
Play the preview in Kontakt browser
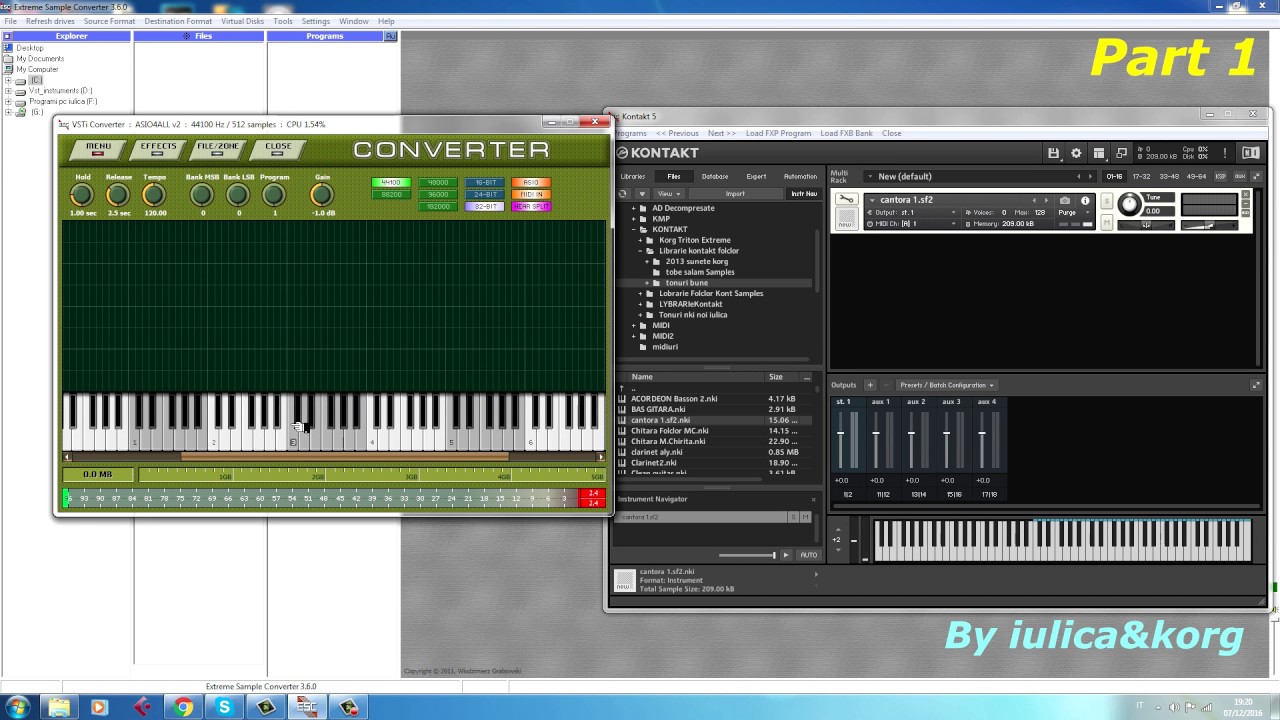pyautogui.click(x=785, y=555)
